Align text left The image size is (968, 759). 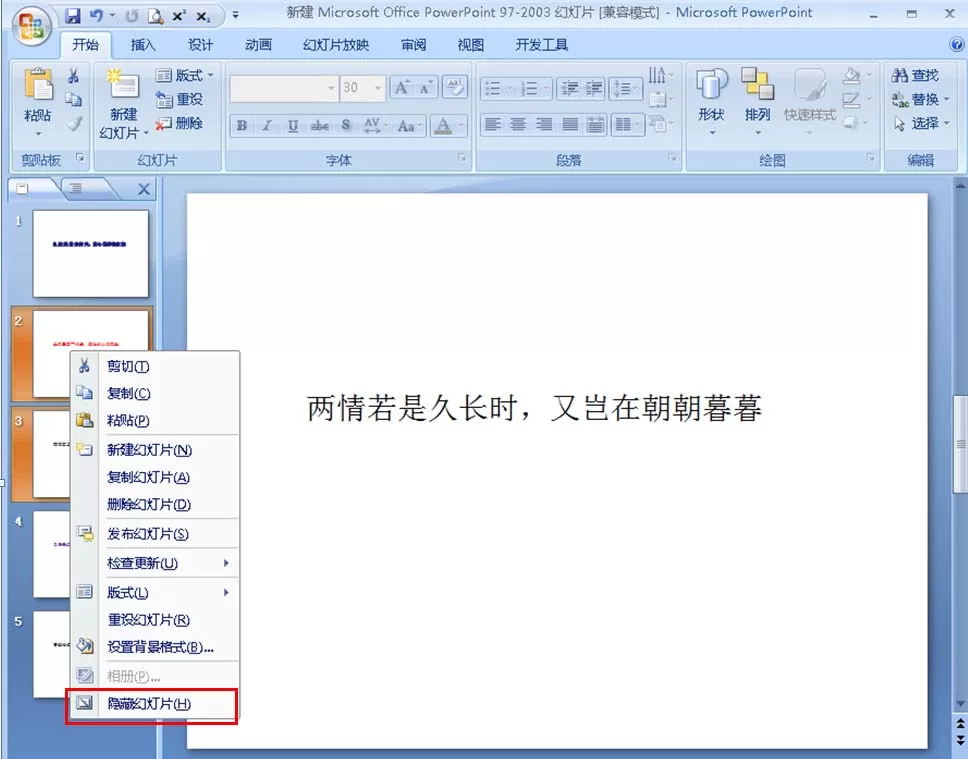[492, 125]
